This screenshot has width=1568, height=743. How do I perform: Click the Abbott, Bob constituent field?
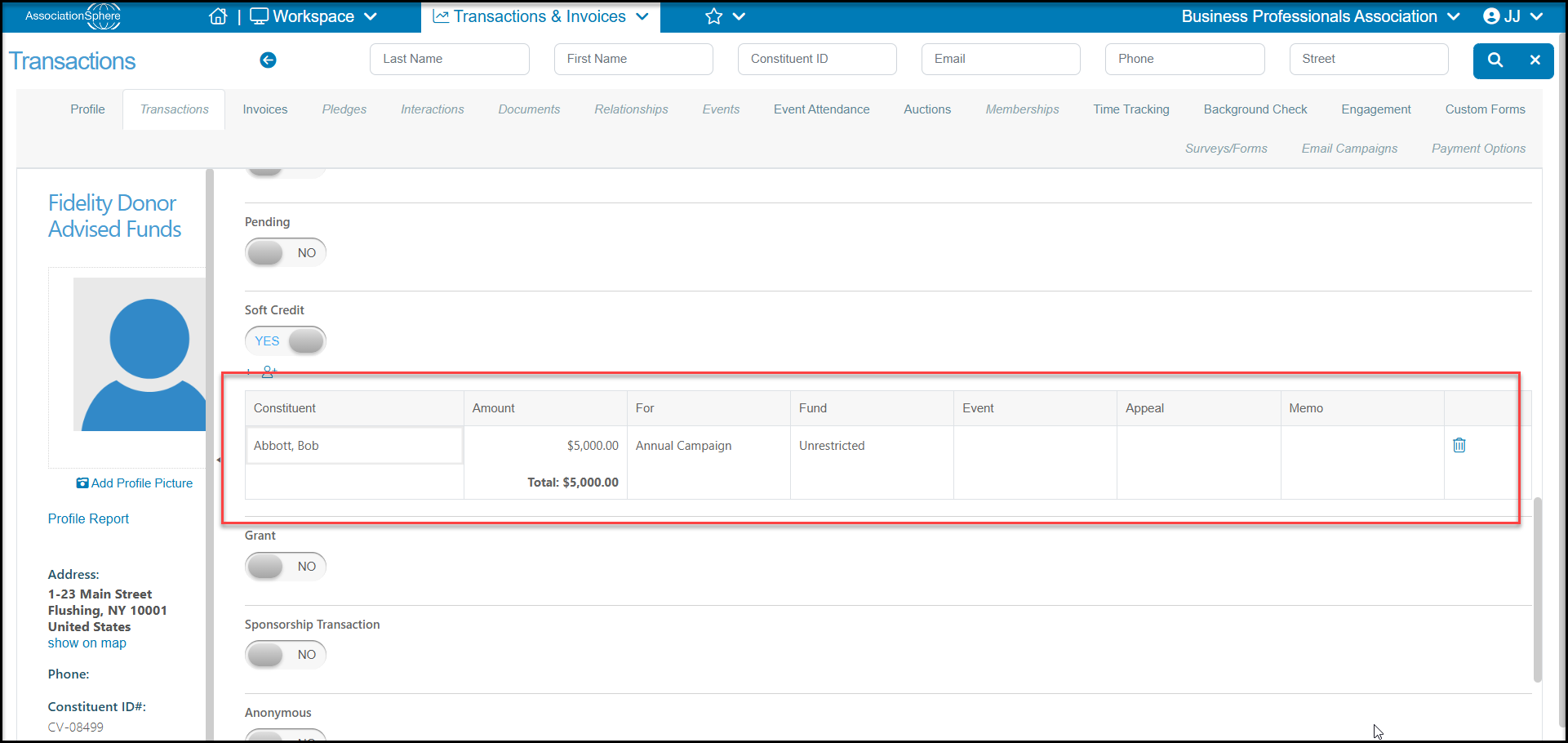[x=354, y=446]
